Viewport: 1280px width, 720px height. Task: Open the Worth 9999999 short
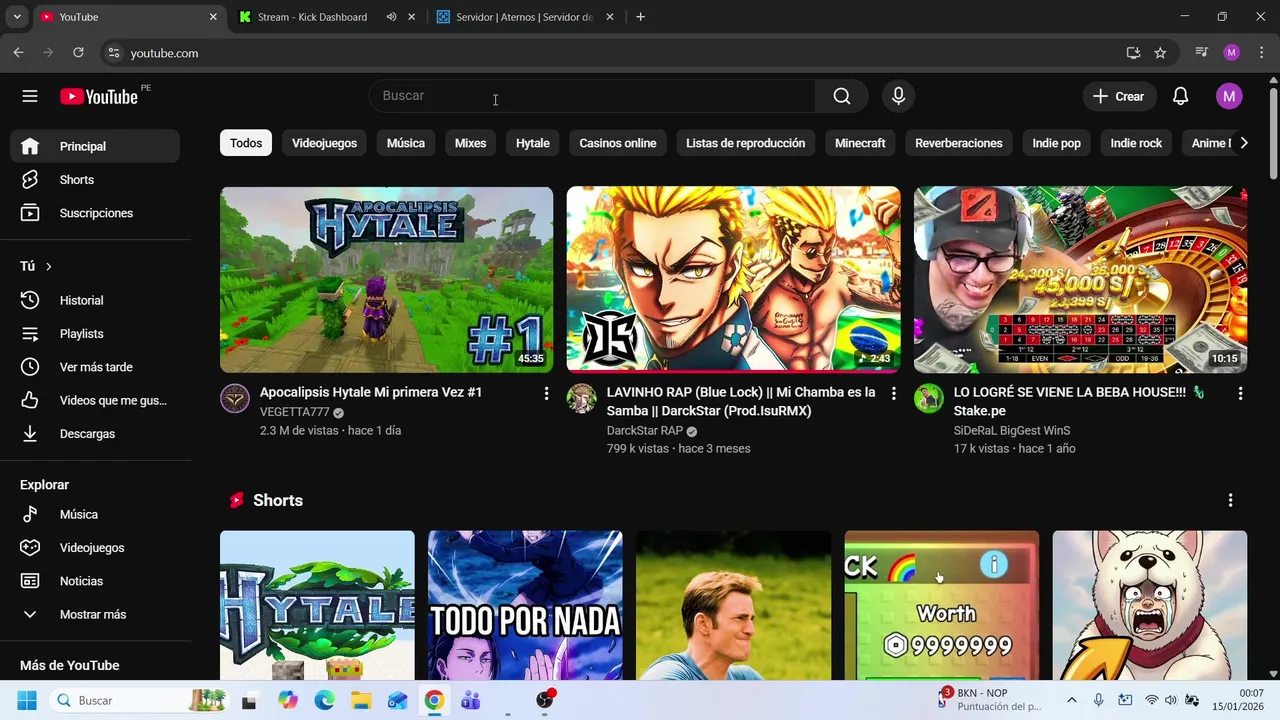coord(942,605)
